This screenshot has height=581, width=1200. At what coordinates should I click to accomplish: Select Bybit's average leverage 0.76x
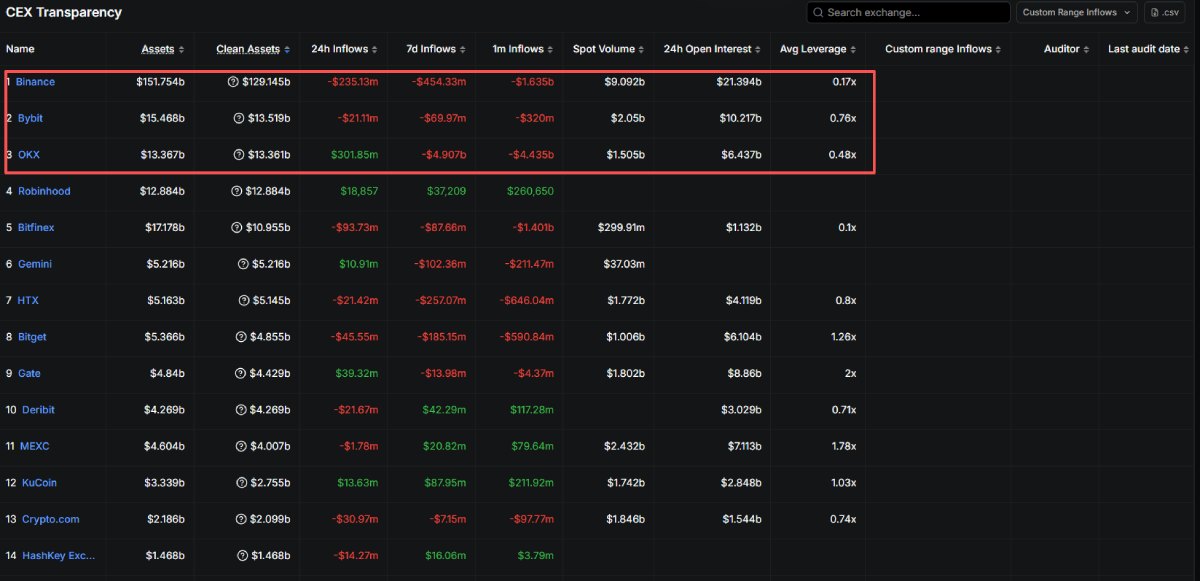click(x=844, y=118)
